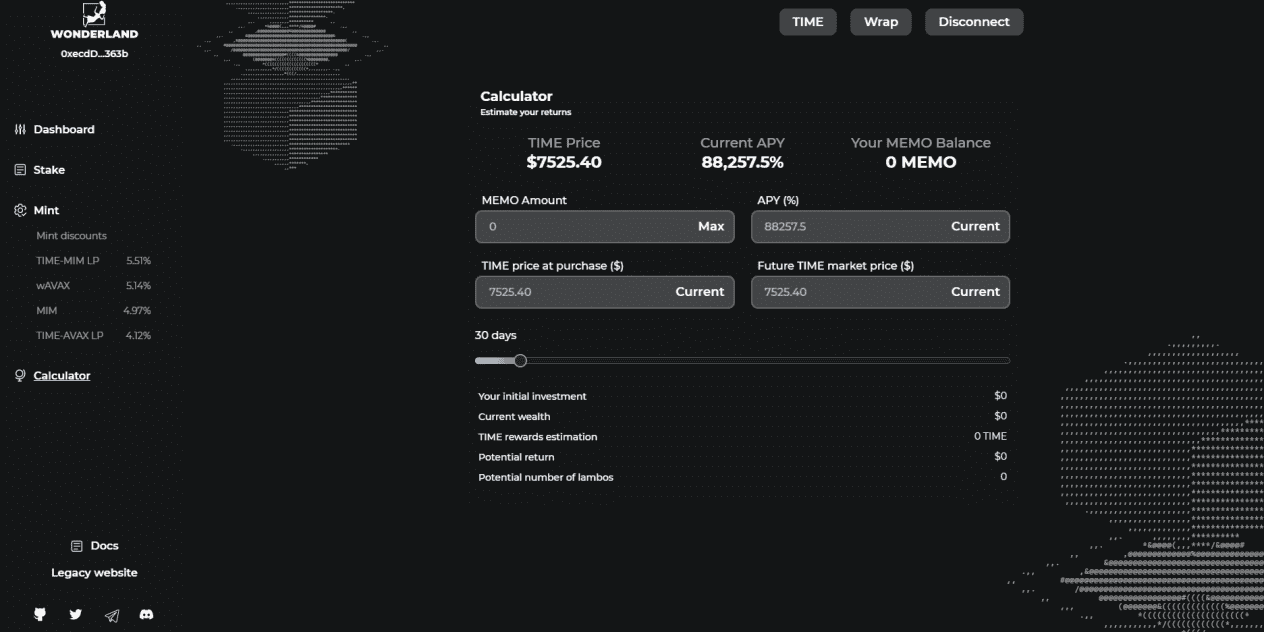Click the Docs document icon

pyautogui.click(x=77, y=546)
